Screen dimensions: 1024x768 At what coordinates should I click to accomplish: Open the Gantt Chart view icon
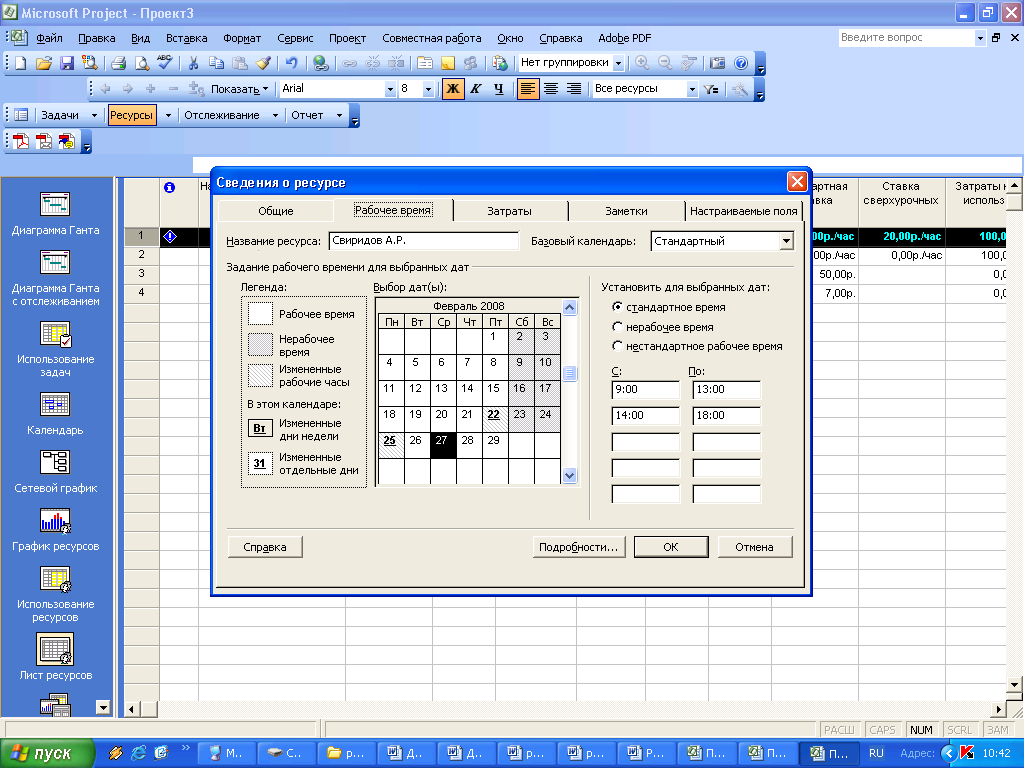click(55, 204)
